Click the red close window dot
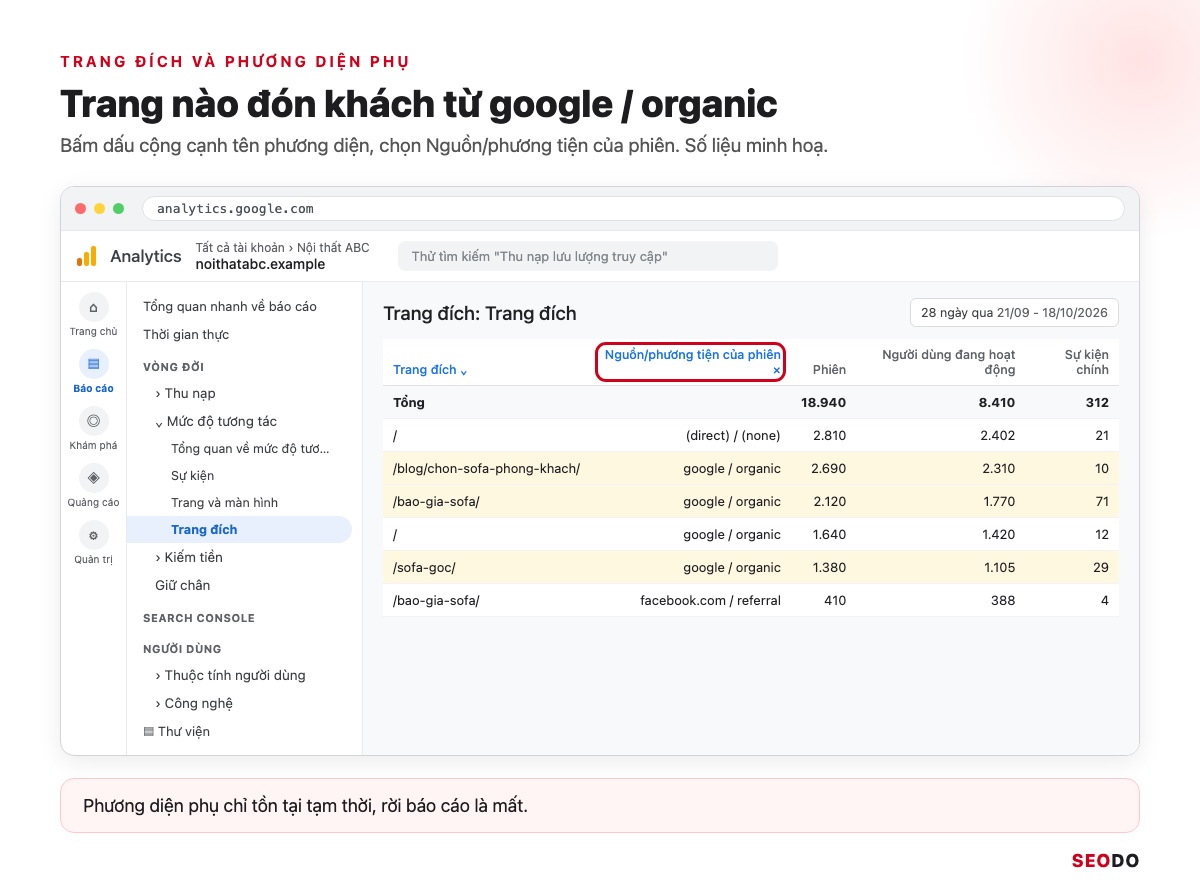1200x893 pixels. (x=80, y=209)
